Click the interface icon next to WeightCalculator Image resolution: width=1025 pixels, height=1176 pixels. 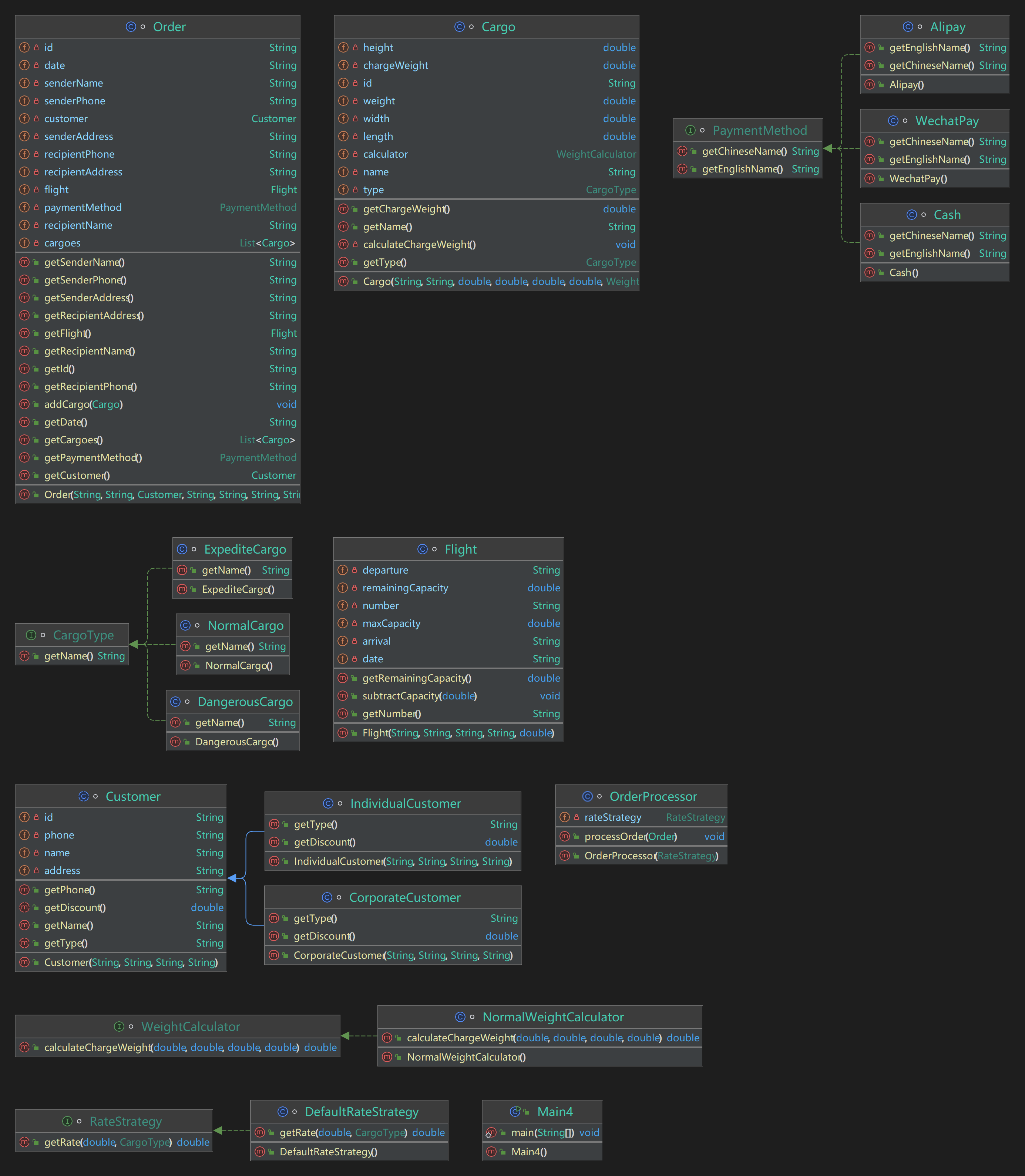(x=119, y=1027)
